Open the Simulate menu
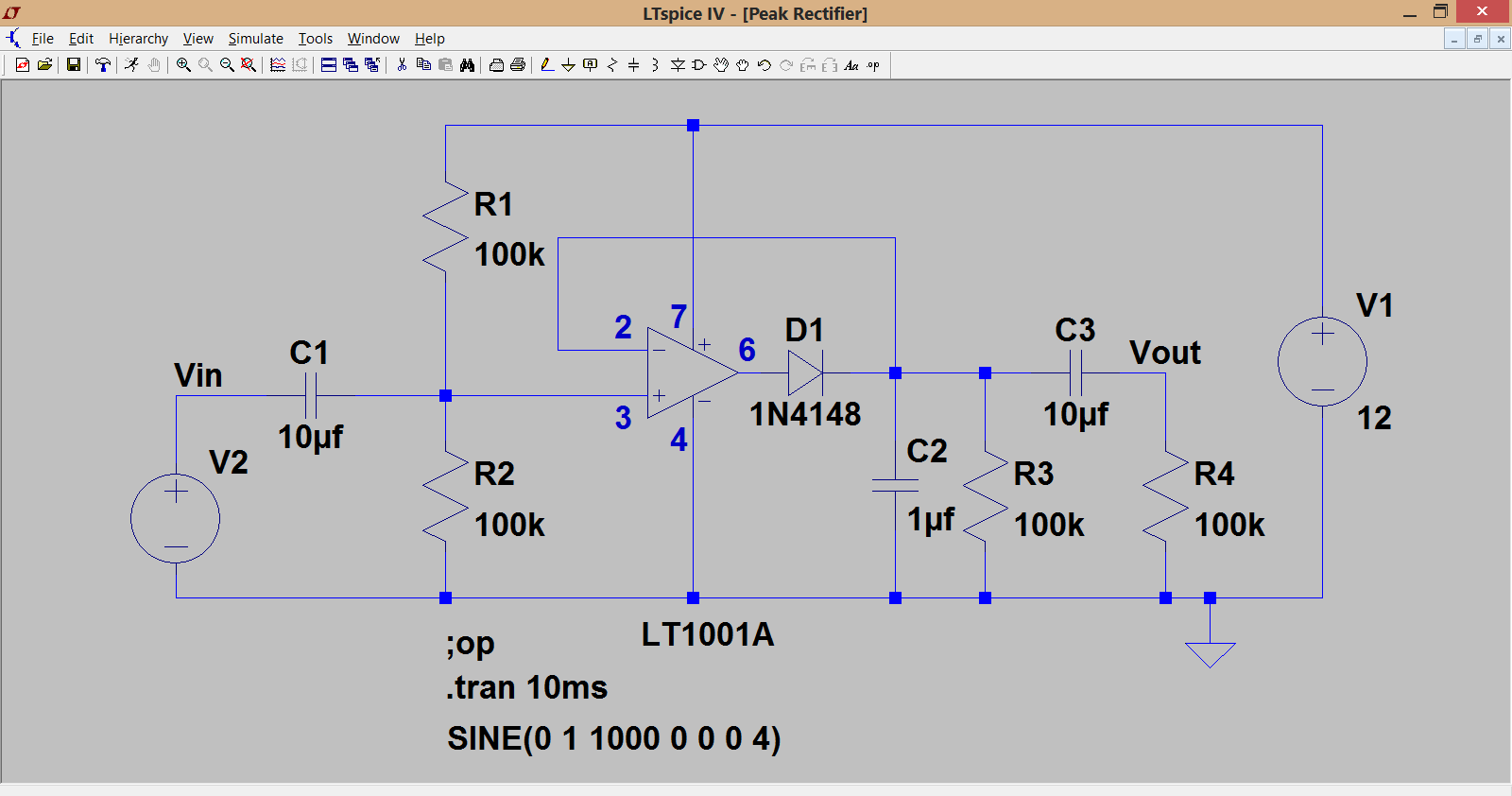 tap(256, 39)
